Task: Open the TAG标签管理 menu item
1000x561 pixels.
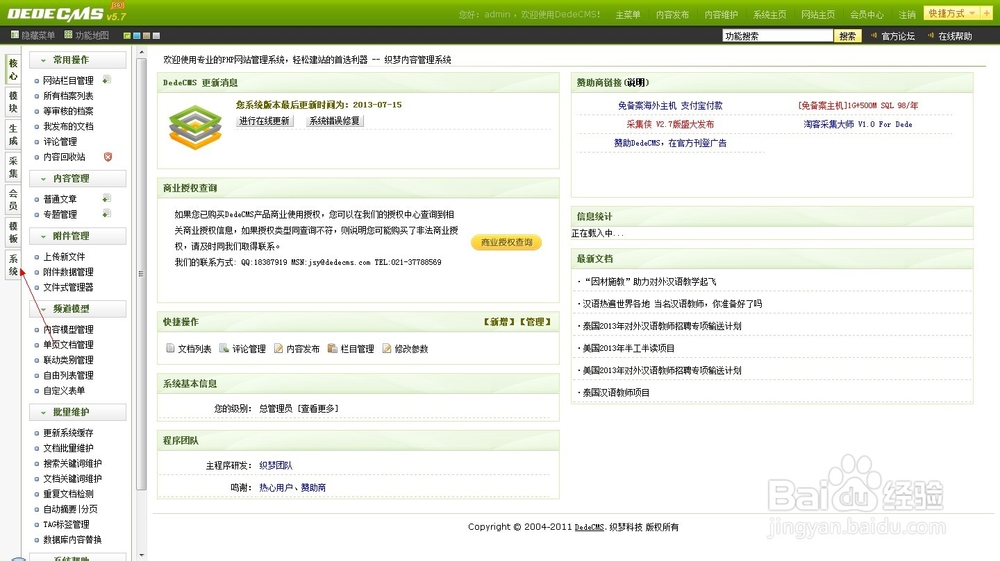Action: click(66, 524)
